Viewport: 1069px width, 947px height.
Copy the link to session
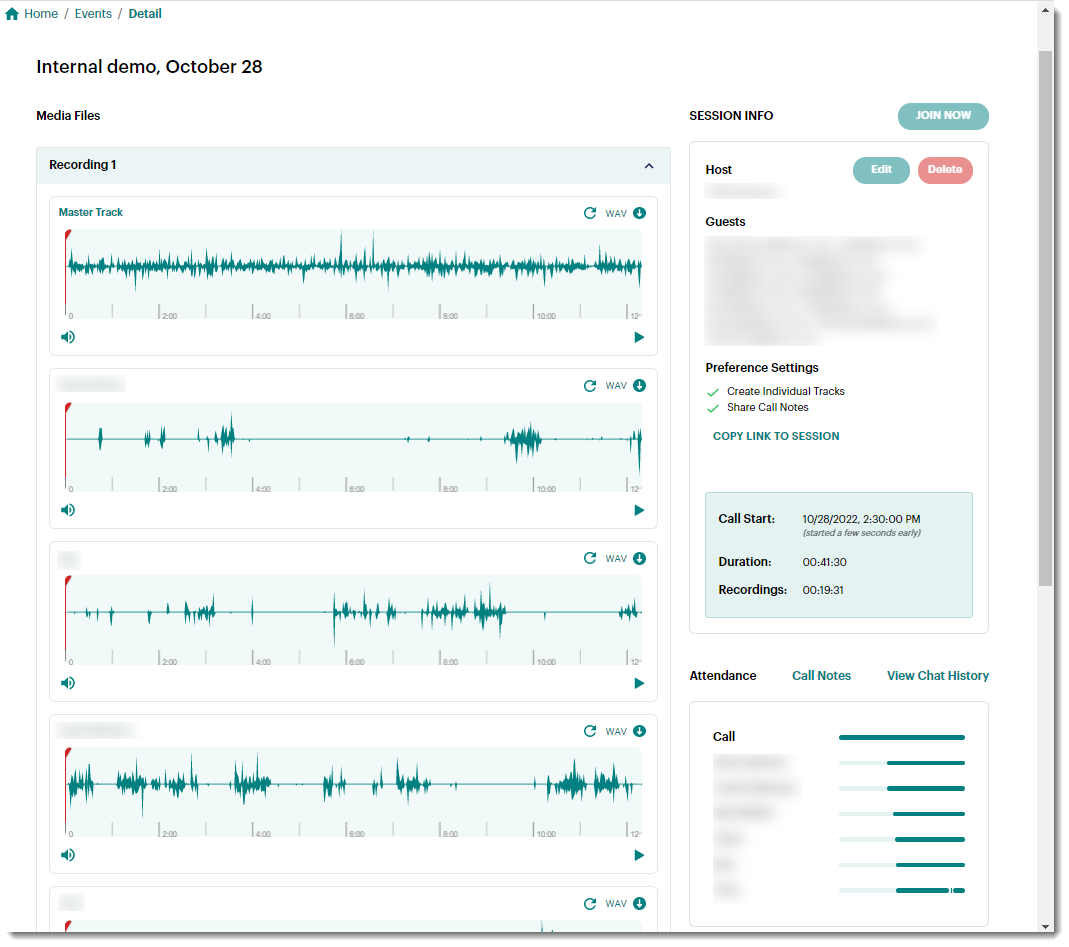[x=776, y=436]
